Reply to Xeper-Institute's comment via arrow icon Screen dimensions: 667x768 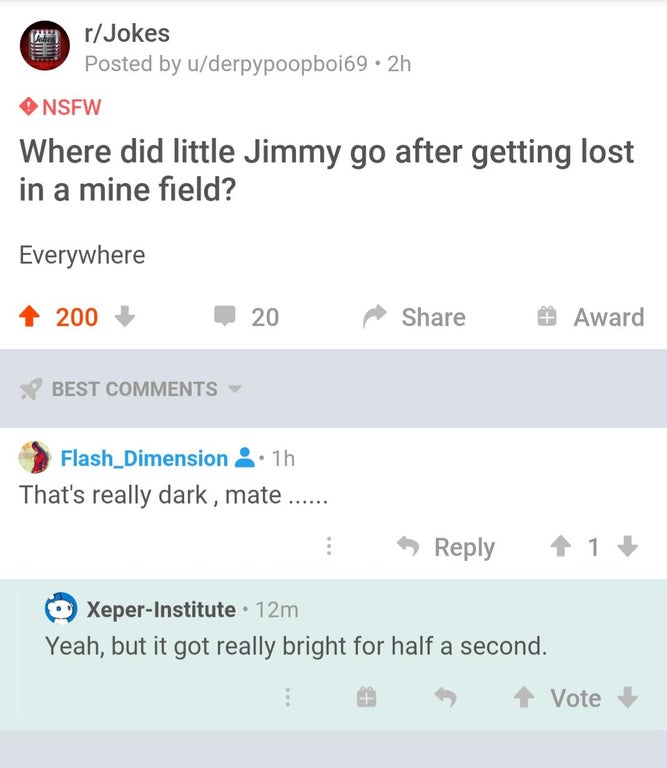pos(445,698)
